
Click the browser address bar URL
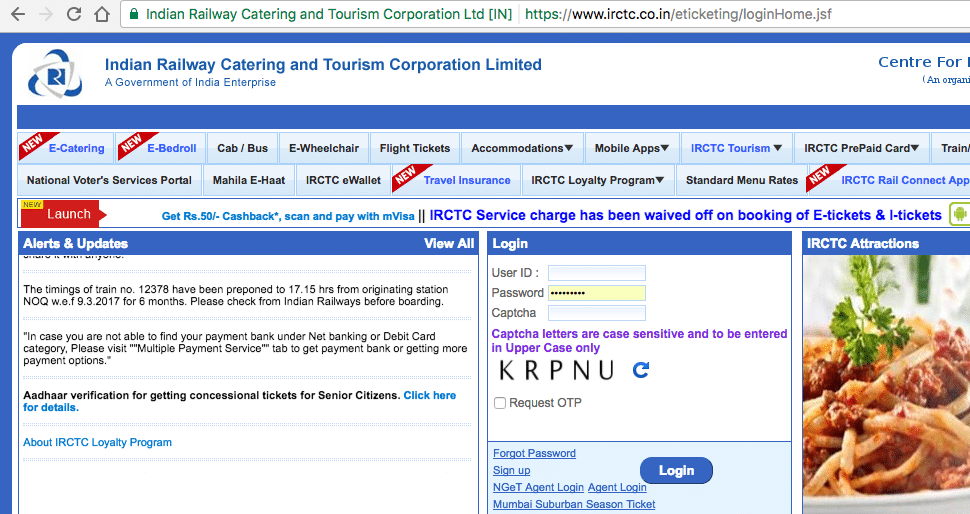679,14
